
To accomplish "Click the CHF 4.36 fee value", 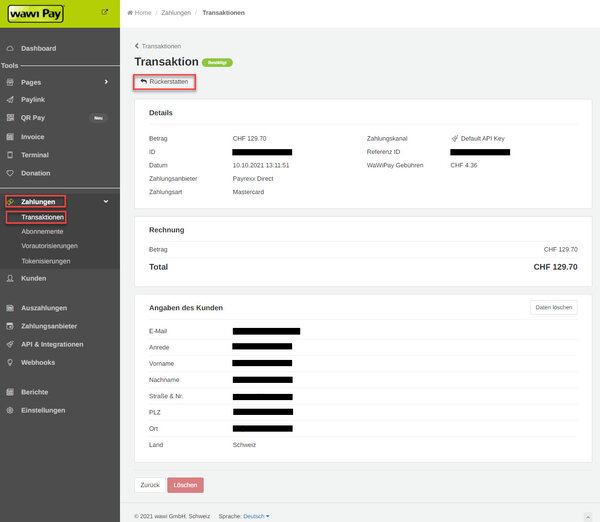I will click(x=464, y=165).
